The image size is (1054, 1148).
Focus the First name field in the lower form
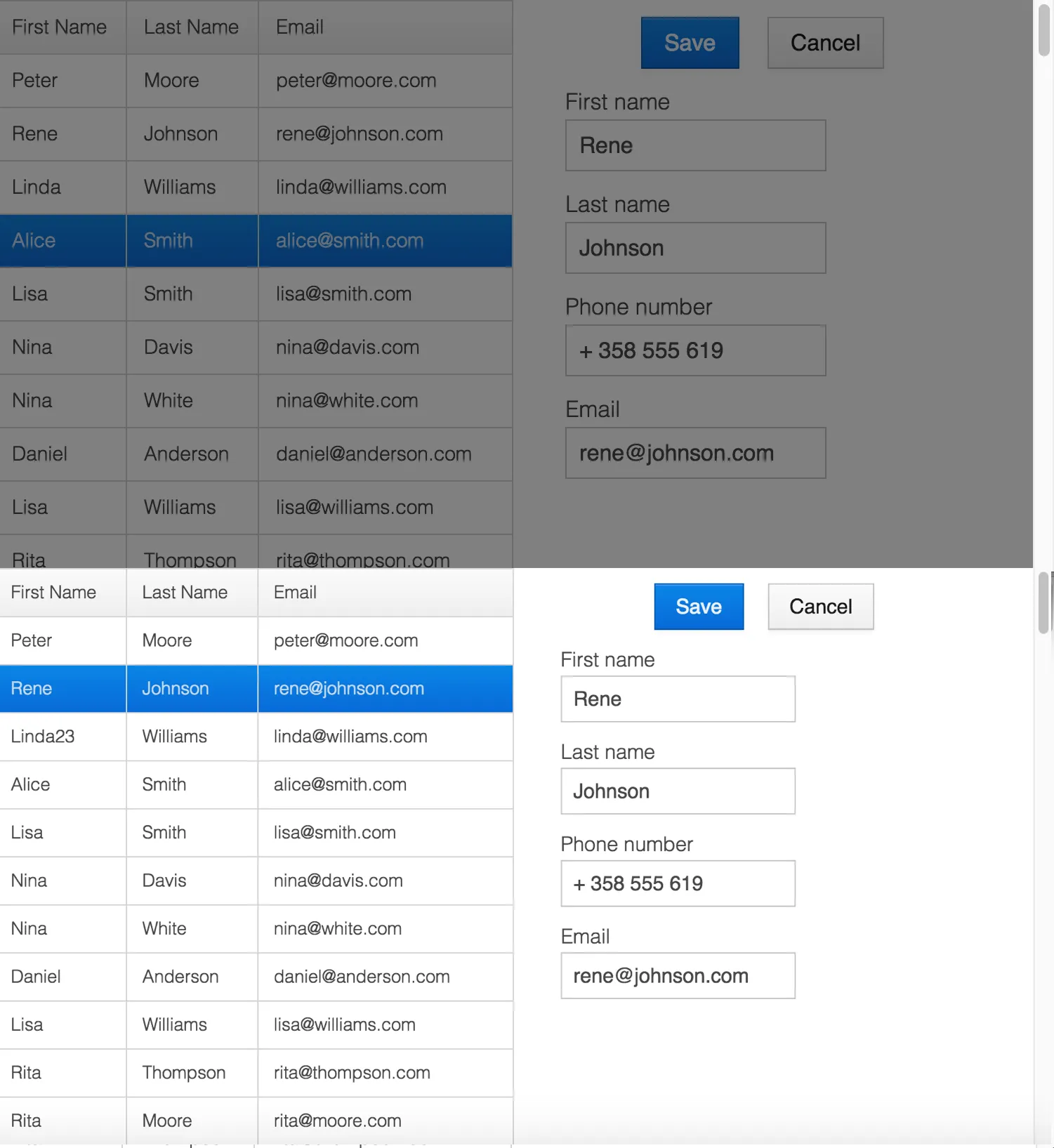pyautogui.click(x=678, y=699)
